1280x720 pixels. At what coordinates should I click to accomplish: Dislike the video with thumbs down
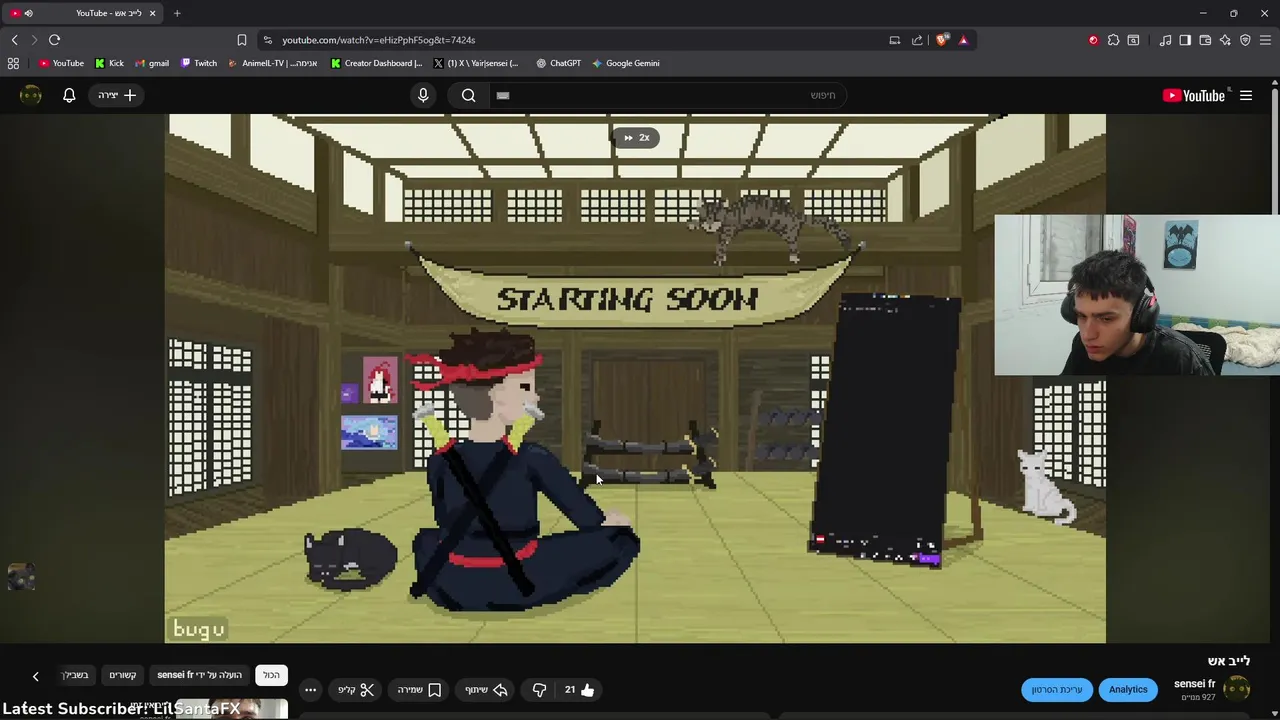539,690
